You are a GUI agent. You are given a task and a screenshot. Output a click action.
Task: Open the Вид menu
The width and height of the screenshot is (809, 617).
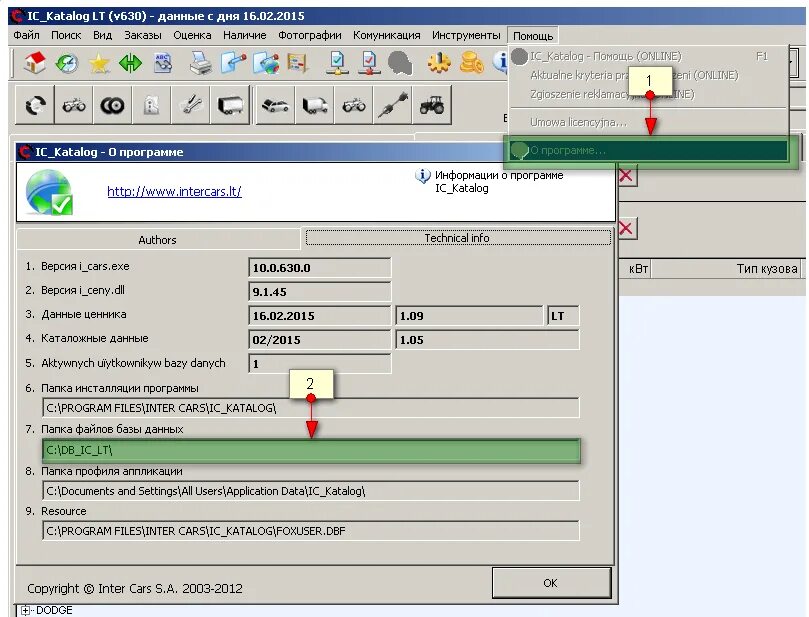[x=102, y=35]
